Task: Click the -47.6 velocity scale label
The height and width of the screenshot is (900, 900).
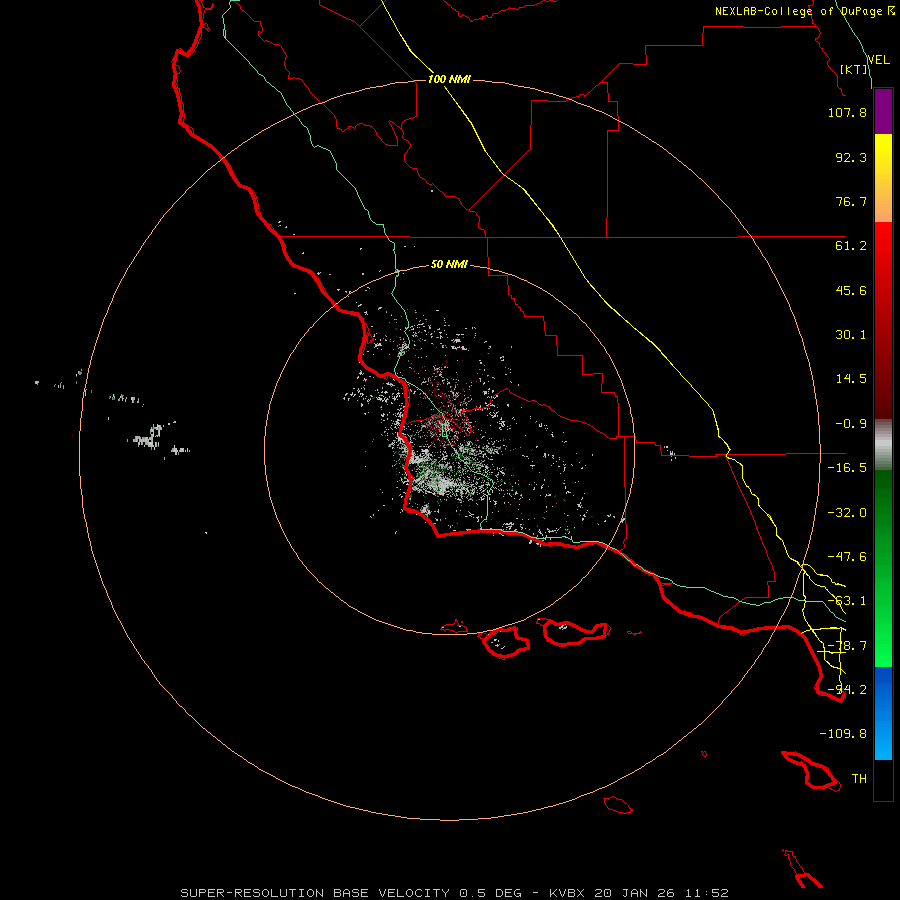Action: click(847, 557)
